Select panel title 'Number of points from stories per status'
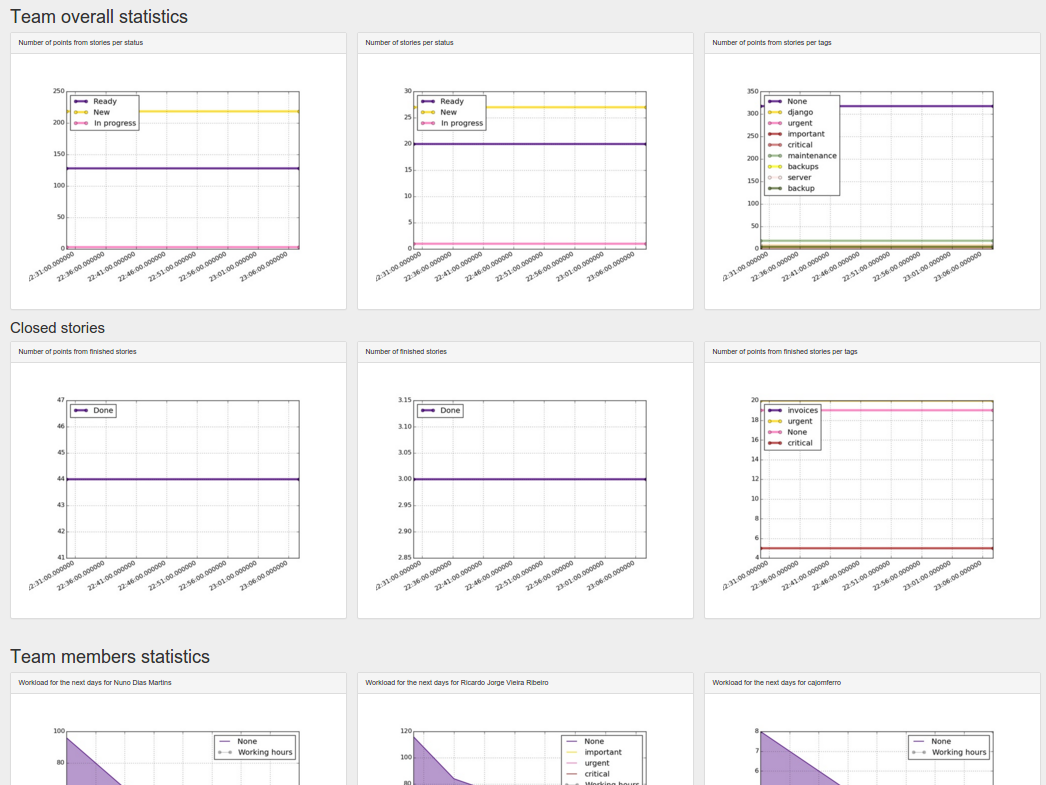This screenshot has height=785, width=1046. click(81, 43)
